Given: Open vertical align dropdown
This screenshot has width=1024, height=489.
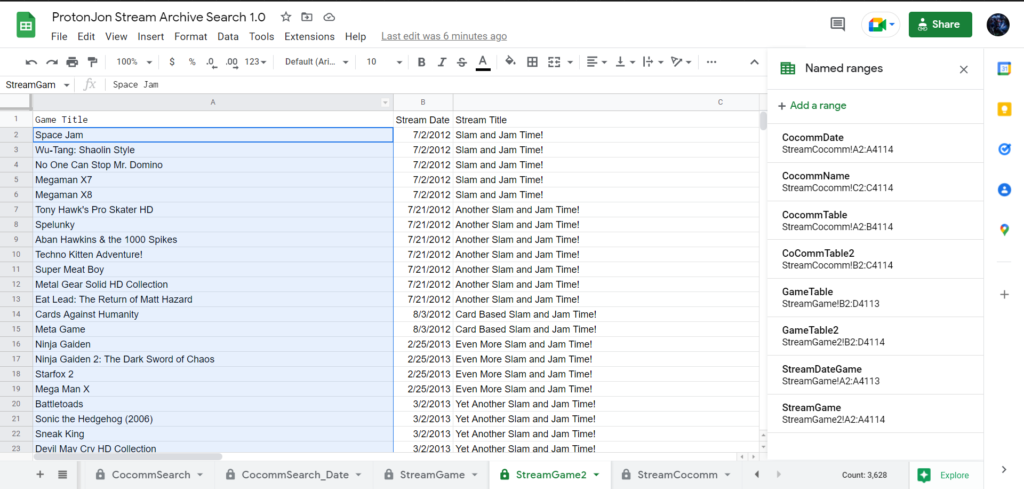Looking at the screenshot, I should [x=625, y=62].
